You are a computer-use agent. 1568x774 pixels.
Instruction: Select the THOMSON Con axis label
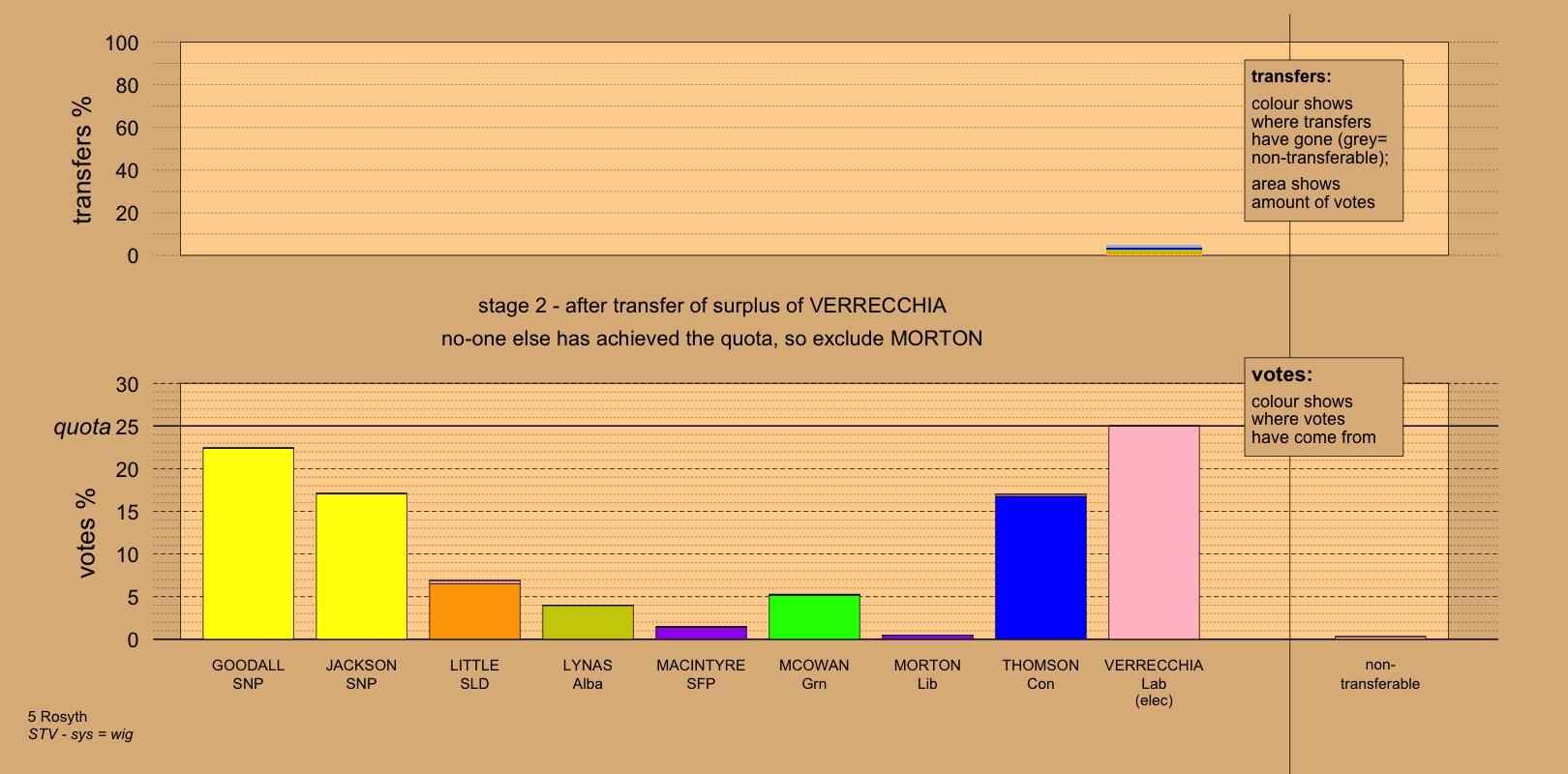click(1040, 674)
